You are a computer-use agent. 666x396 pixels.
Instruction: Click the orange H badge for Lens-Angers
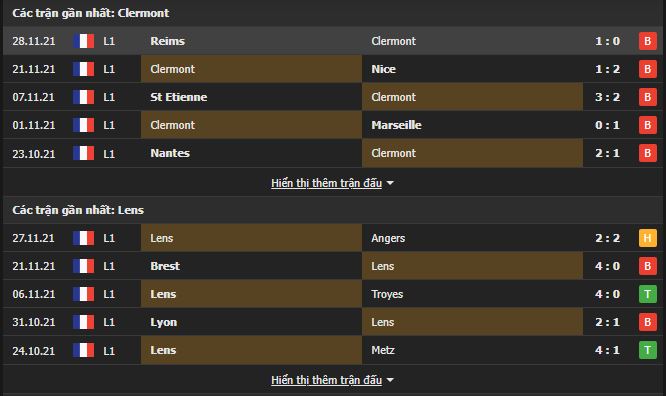point(647,238)
